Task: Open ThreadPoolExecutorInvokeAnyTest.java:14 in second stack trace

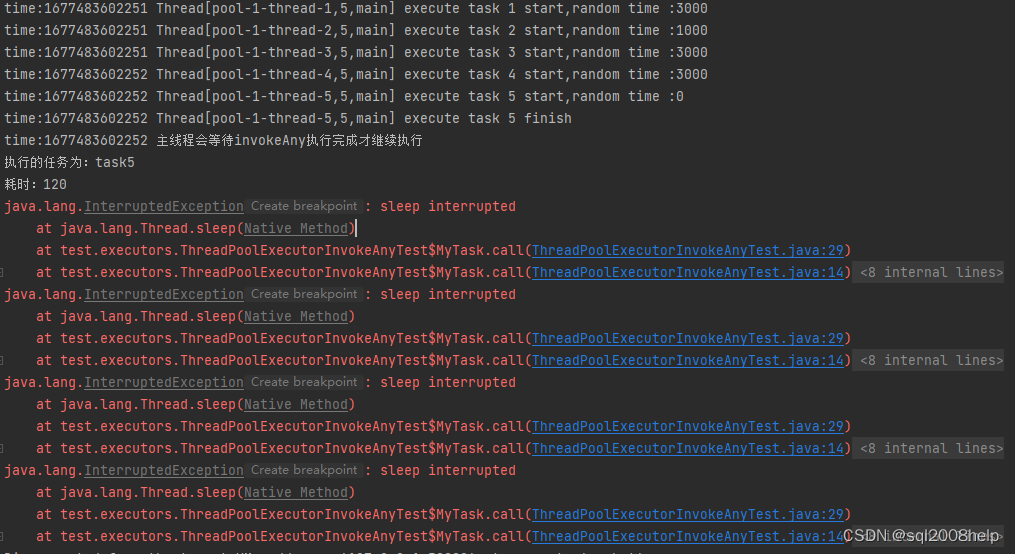Action: click(x=687, y=360)
